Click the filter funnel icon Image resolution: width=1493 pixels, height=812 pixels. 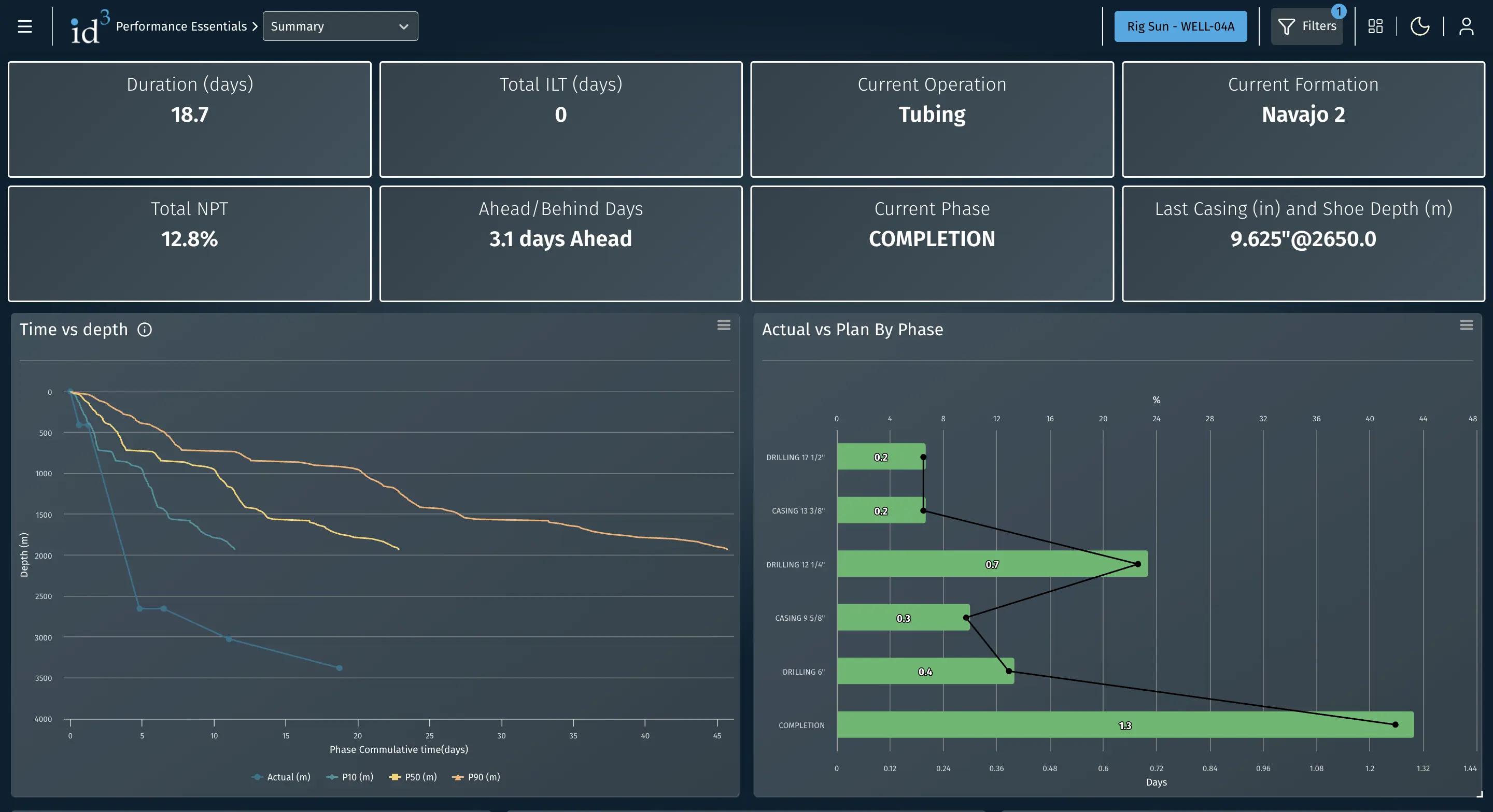pos(1287,26)
